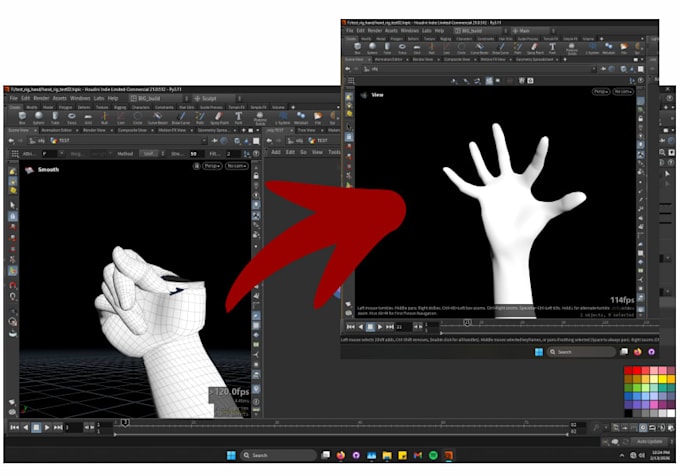
Task: Open the Persp dropdown in left viewport
Action: pyautogui.click(x=212, y=166)
